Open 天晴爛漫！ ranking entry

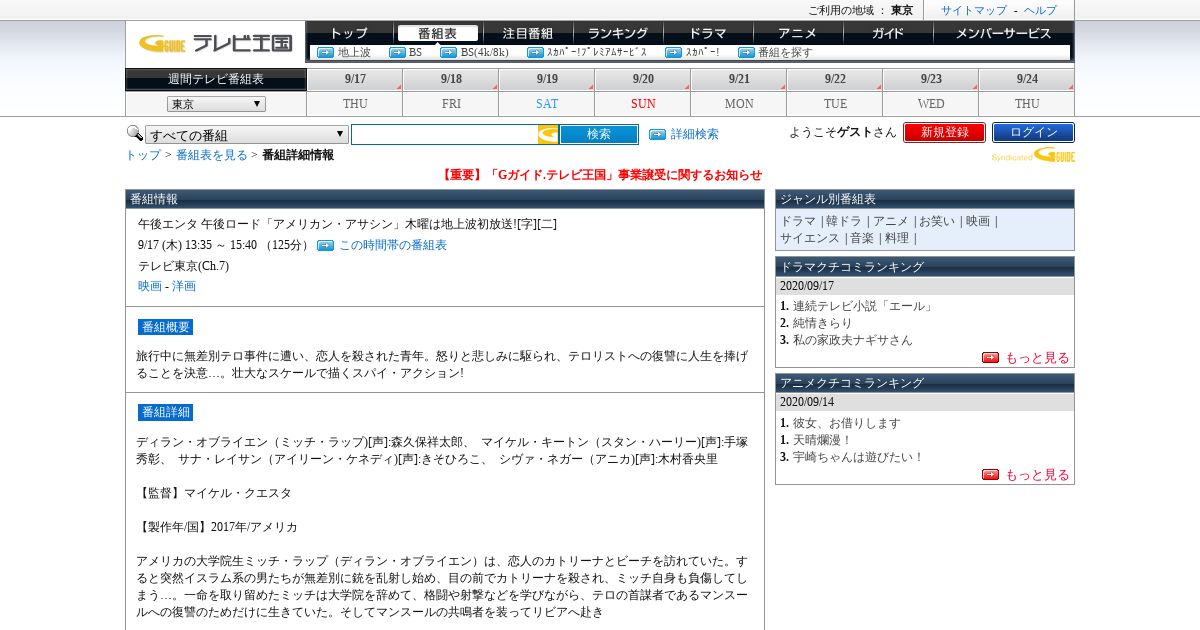823,440
